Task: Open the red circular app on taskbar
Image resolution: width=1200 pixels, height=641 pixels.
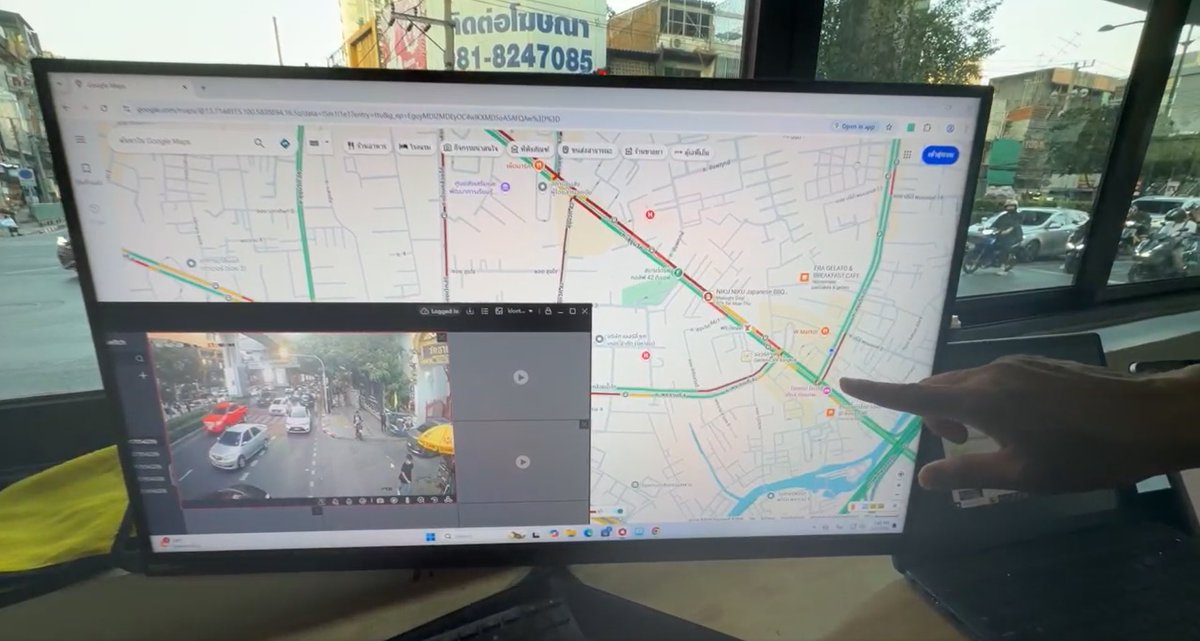Action: pyautogui.click(x=622, y=532)
